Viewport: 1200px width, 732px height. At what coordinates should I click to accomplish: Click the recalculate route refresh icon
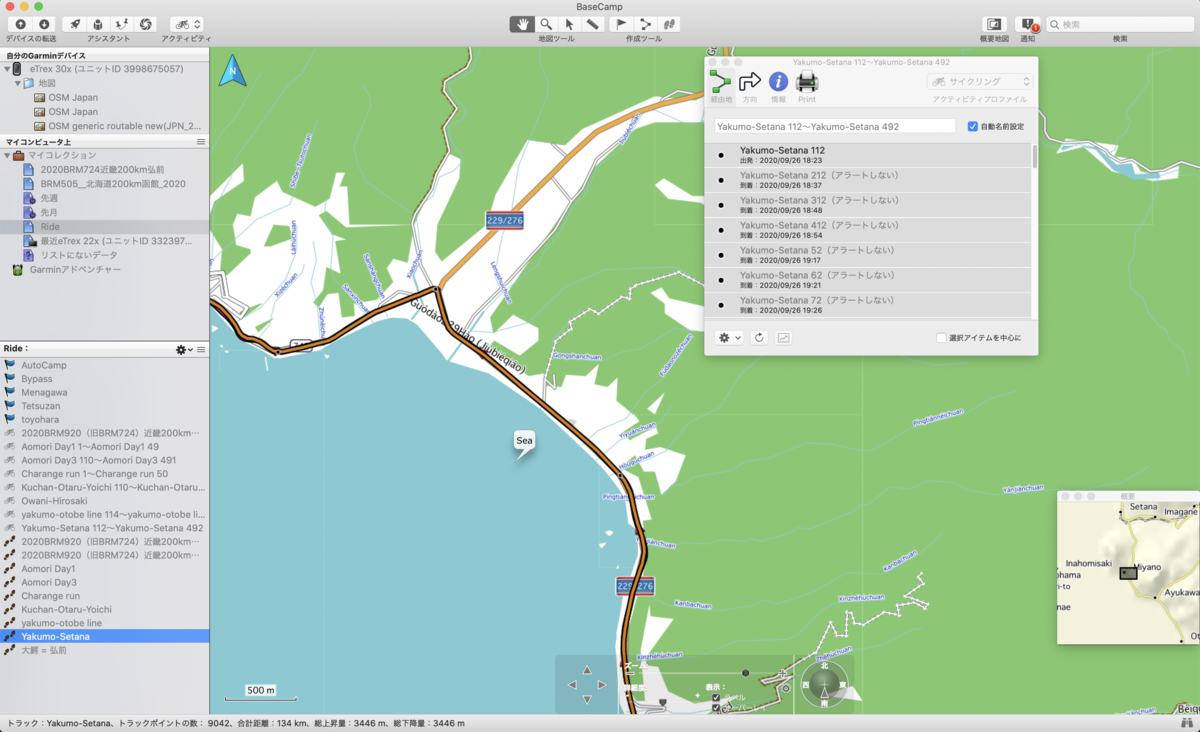click(x=759, y=338)
